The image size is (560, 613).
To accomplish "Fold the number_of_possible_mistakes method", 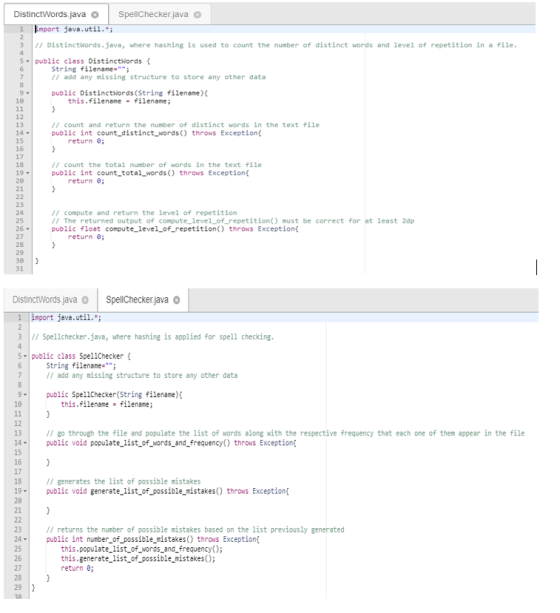I will (x=25, y=540).
